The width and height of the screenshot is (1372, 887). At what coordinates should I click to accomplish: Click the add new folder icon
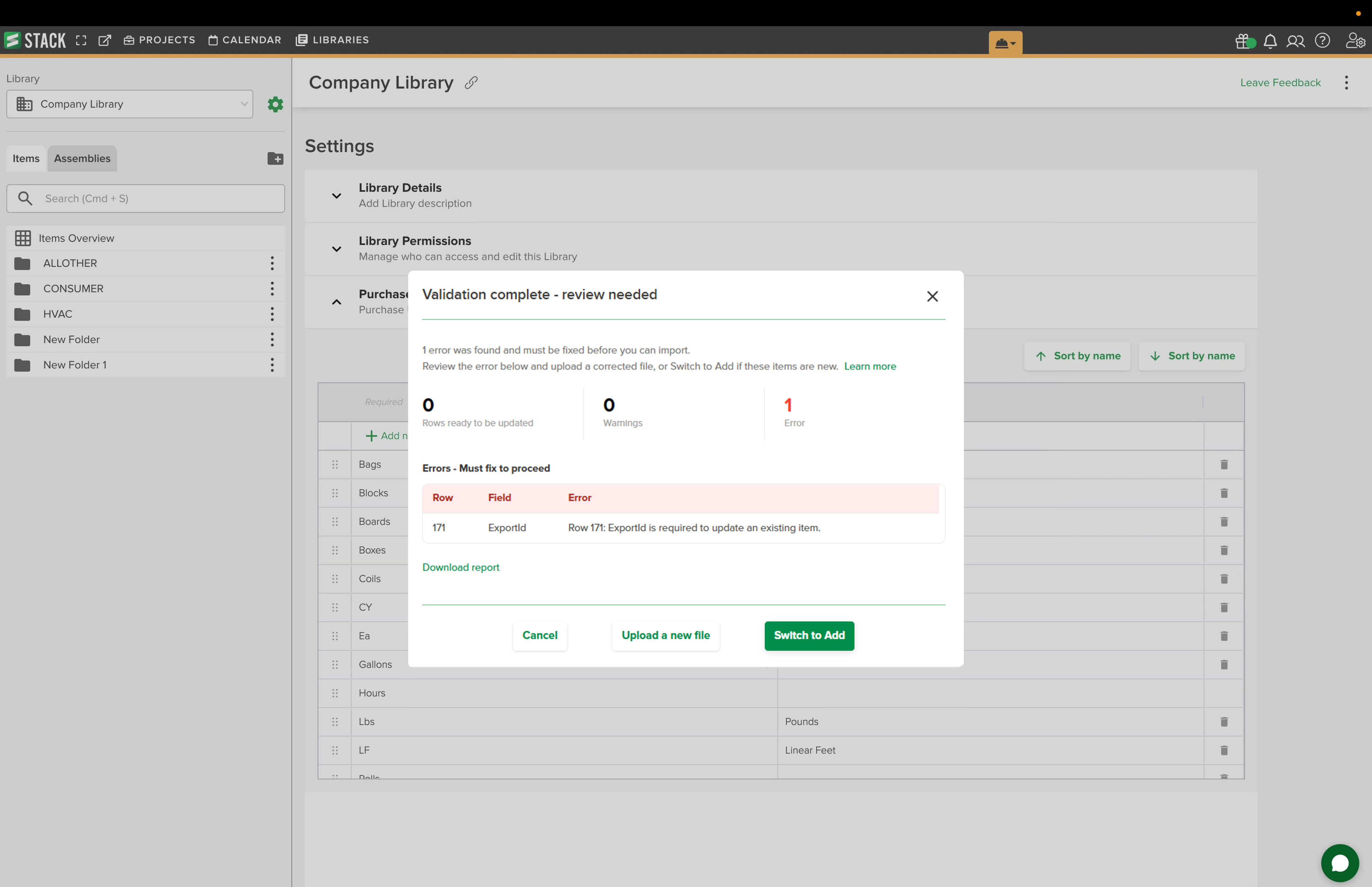[275, 158]
